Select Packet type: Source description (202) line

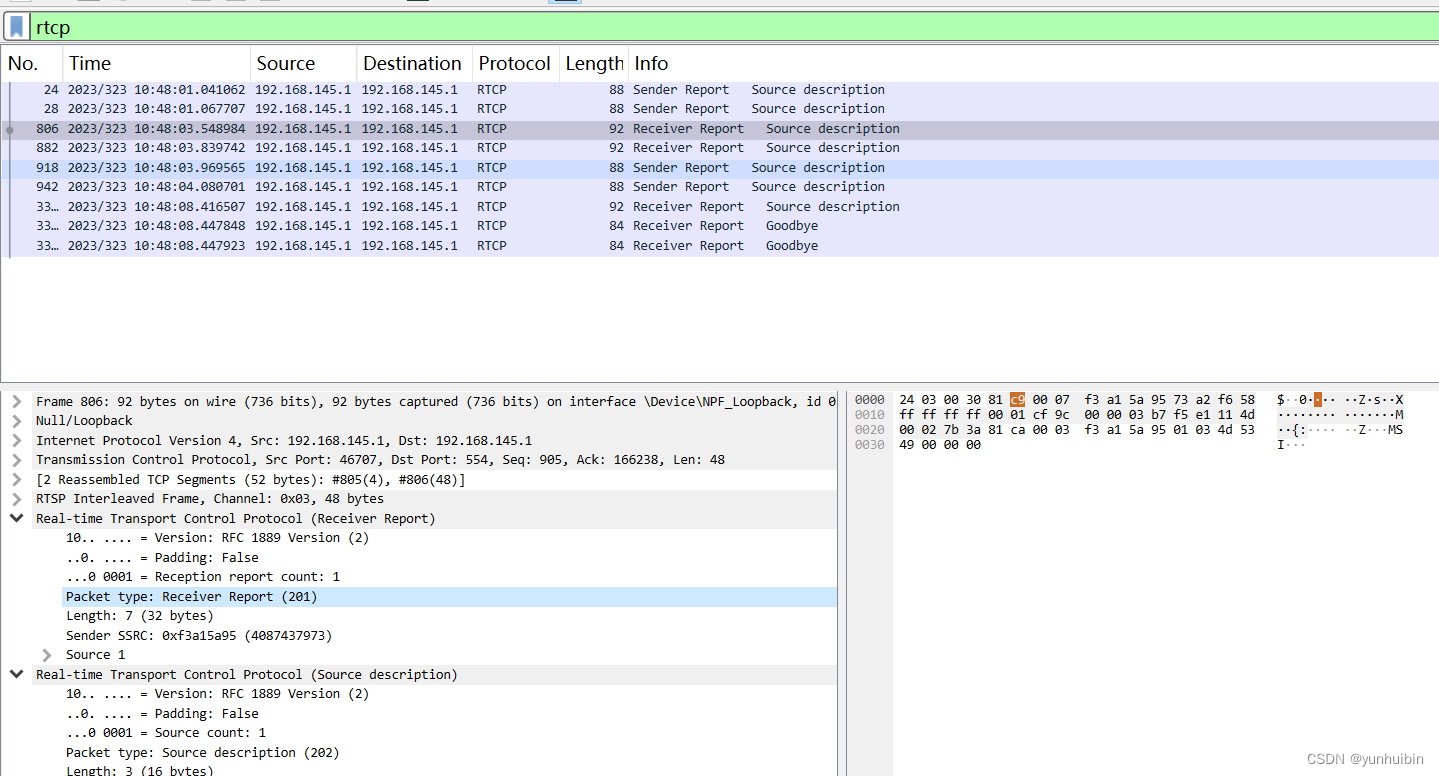[202, 753]
